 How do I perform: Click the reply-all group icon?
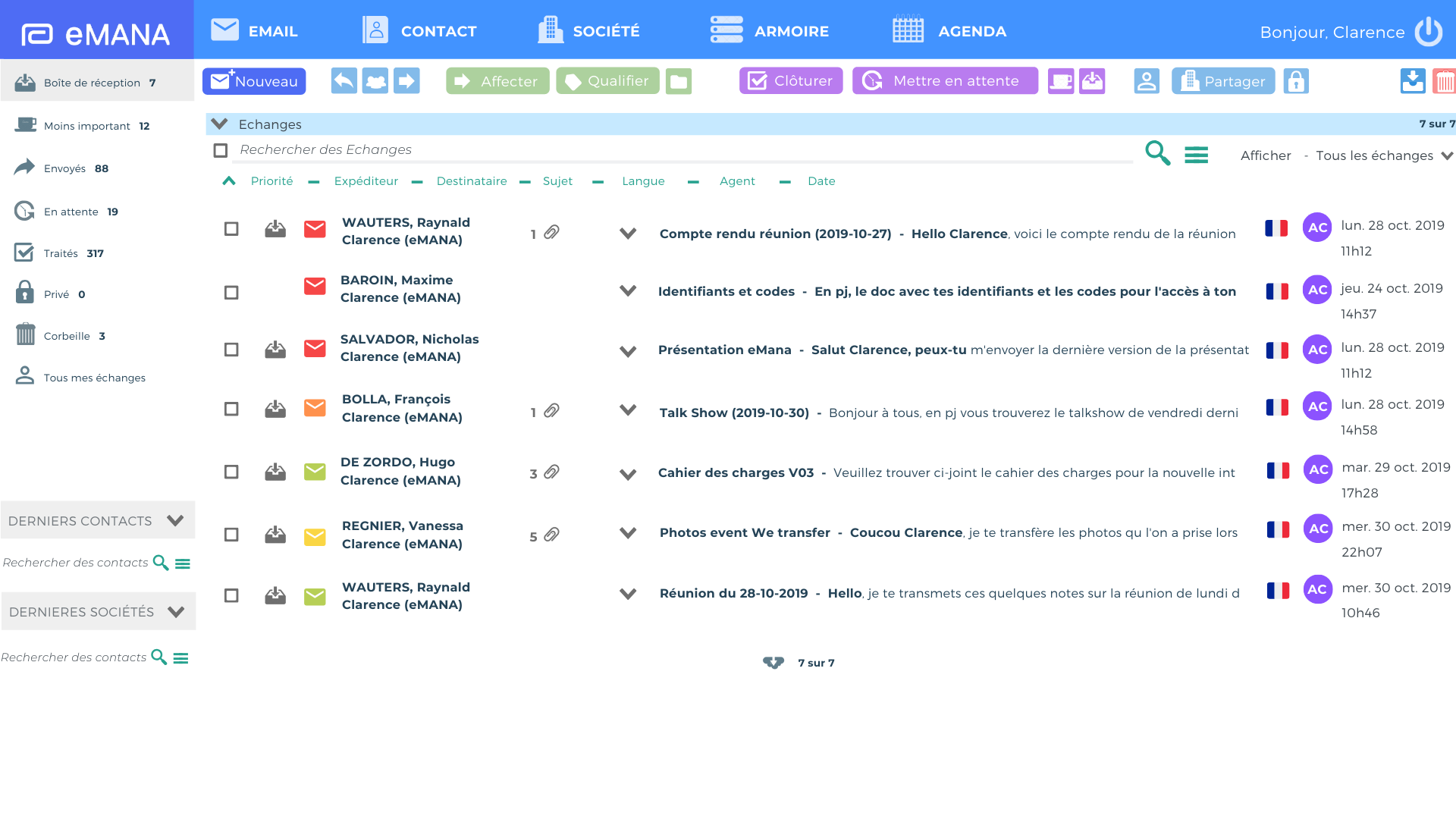pyautogui.click(x=375, y=81)
